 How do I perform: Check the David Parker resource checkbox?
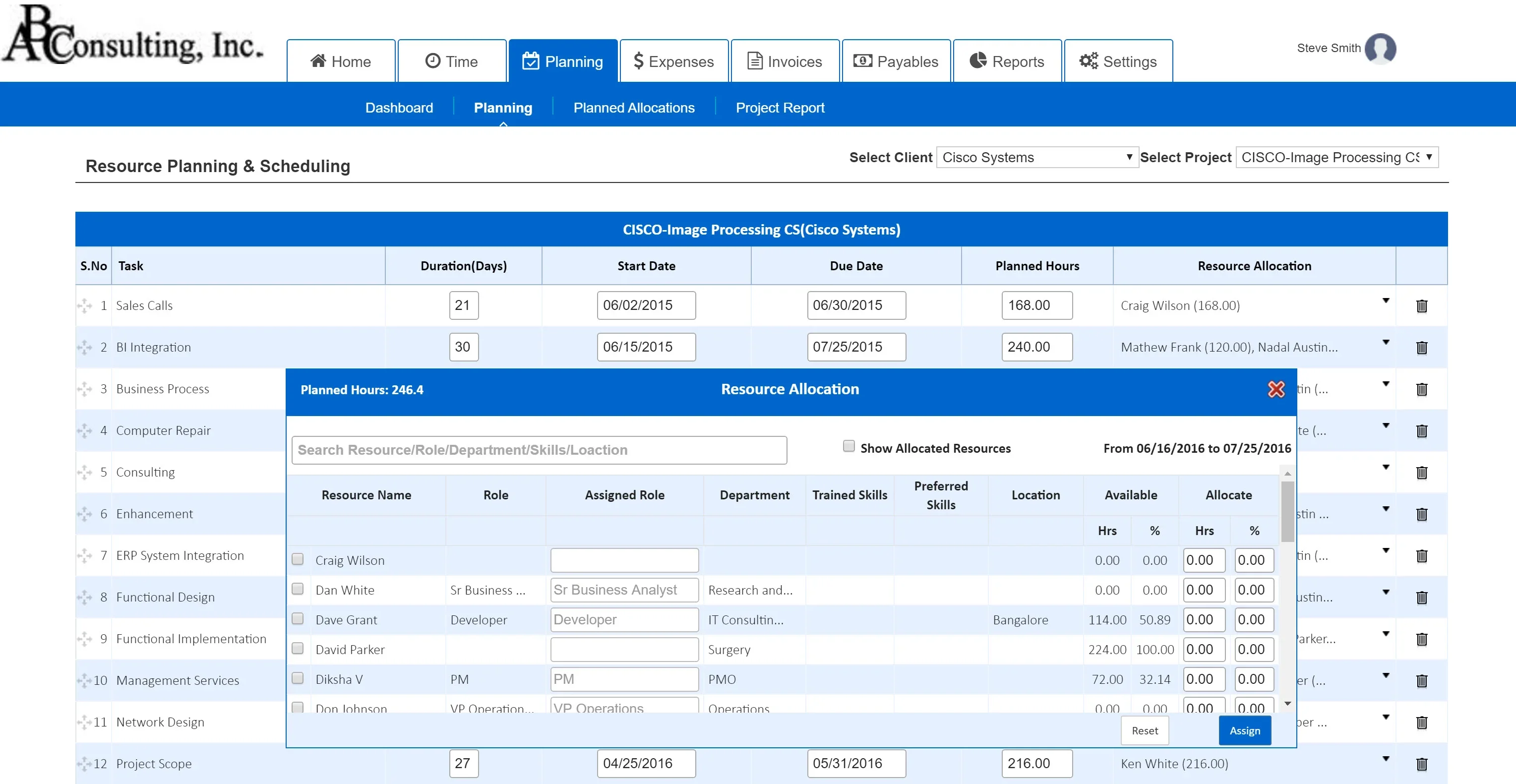tap(298, 649)
